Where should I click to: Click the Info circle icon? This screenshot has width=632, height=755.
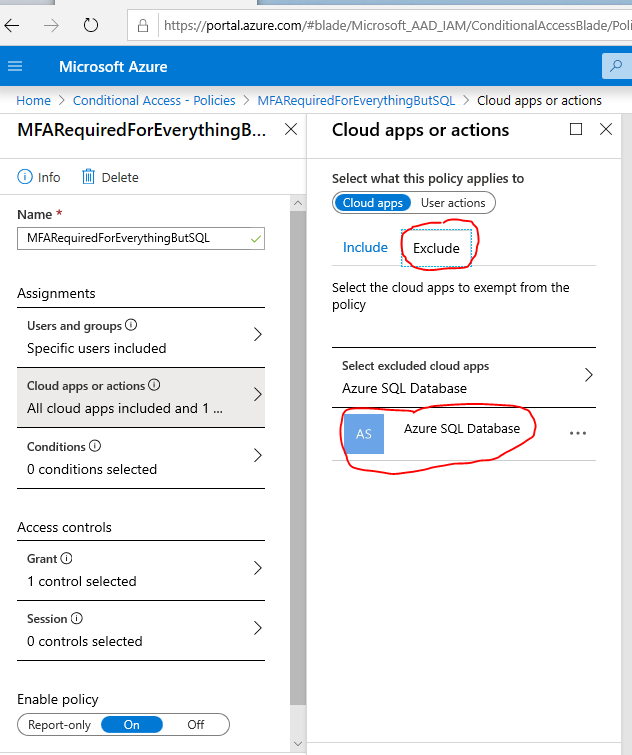coord(25,177)
